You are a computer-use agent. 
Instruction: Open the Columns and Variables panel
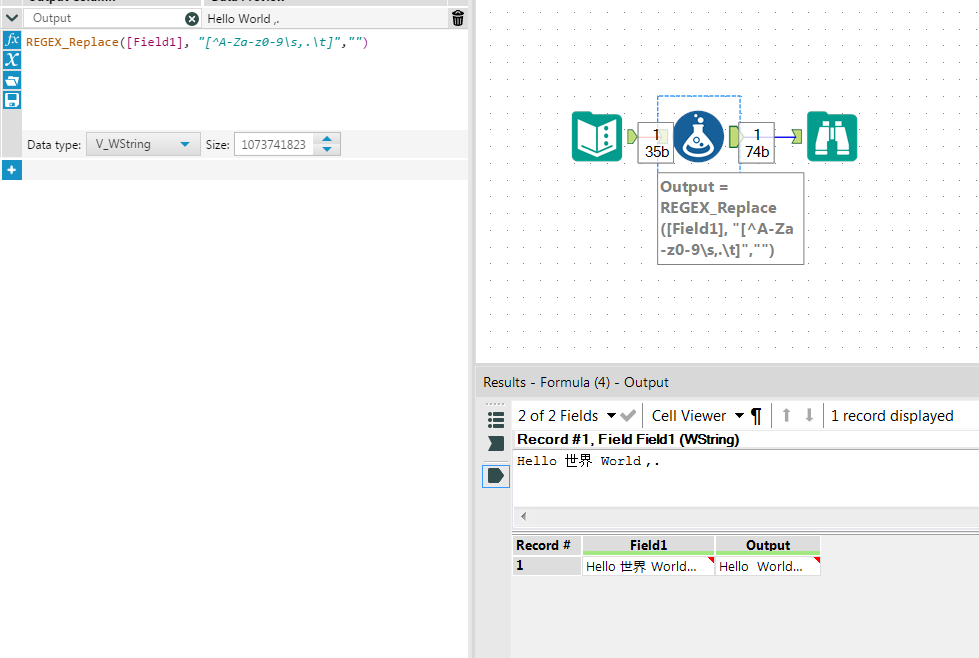12,59
